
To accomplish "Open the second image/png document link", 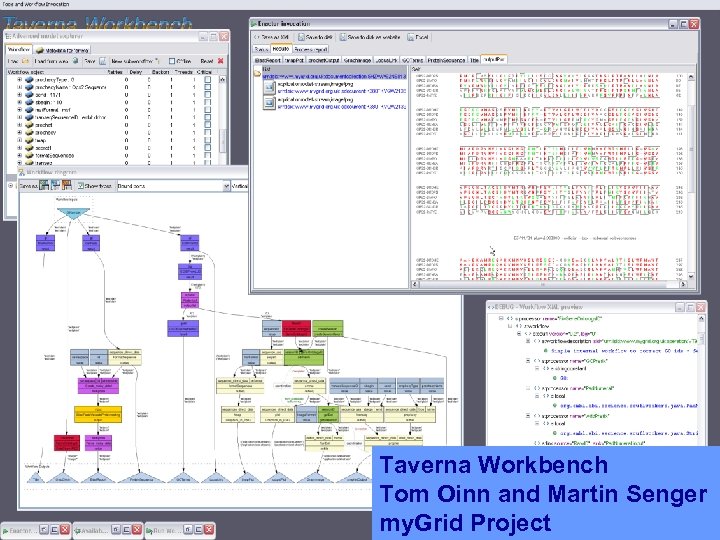I will 342,107.
